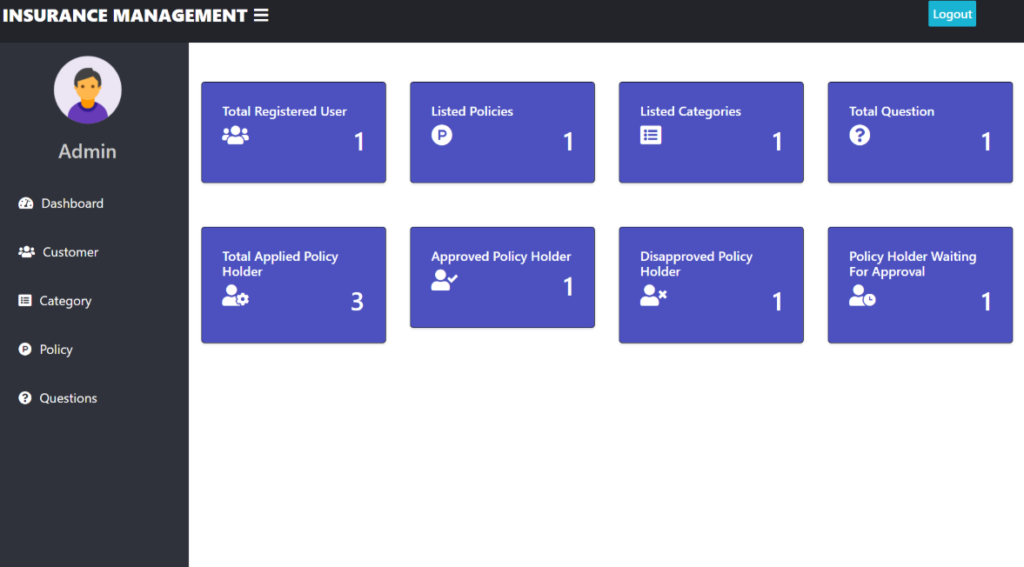The width and height of the screenshot is (1024, 567).
Task: Click the Category list icon in sidebar
Action: (x=25, y=300)
